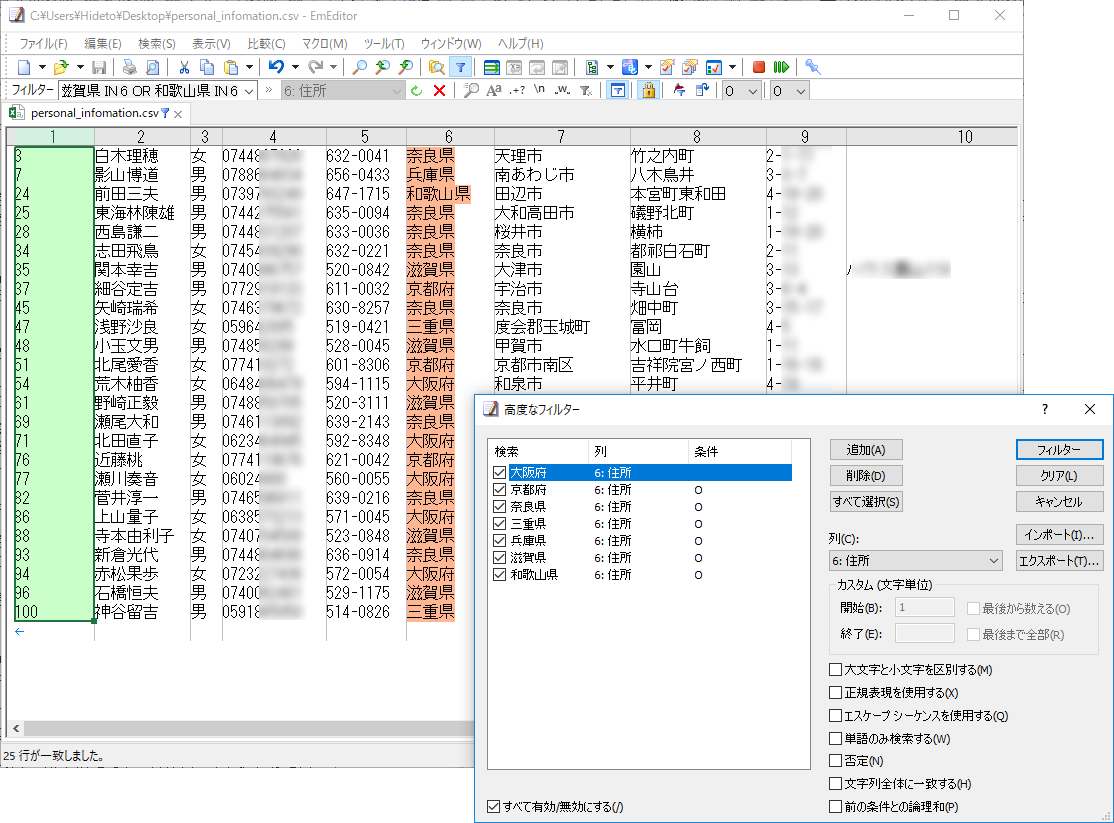This screenshot has width=1114, height=823.
Task: Uncheck the 三重県 filter checkbox
Action: [499, 524]
